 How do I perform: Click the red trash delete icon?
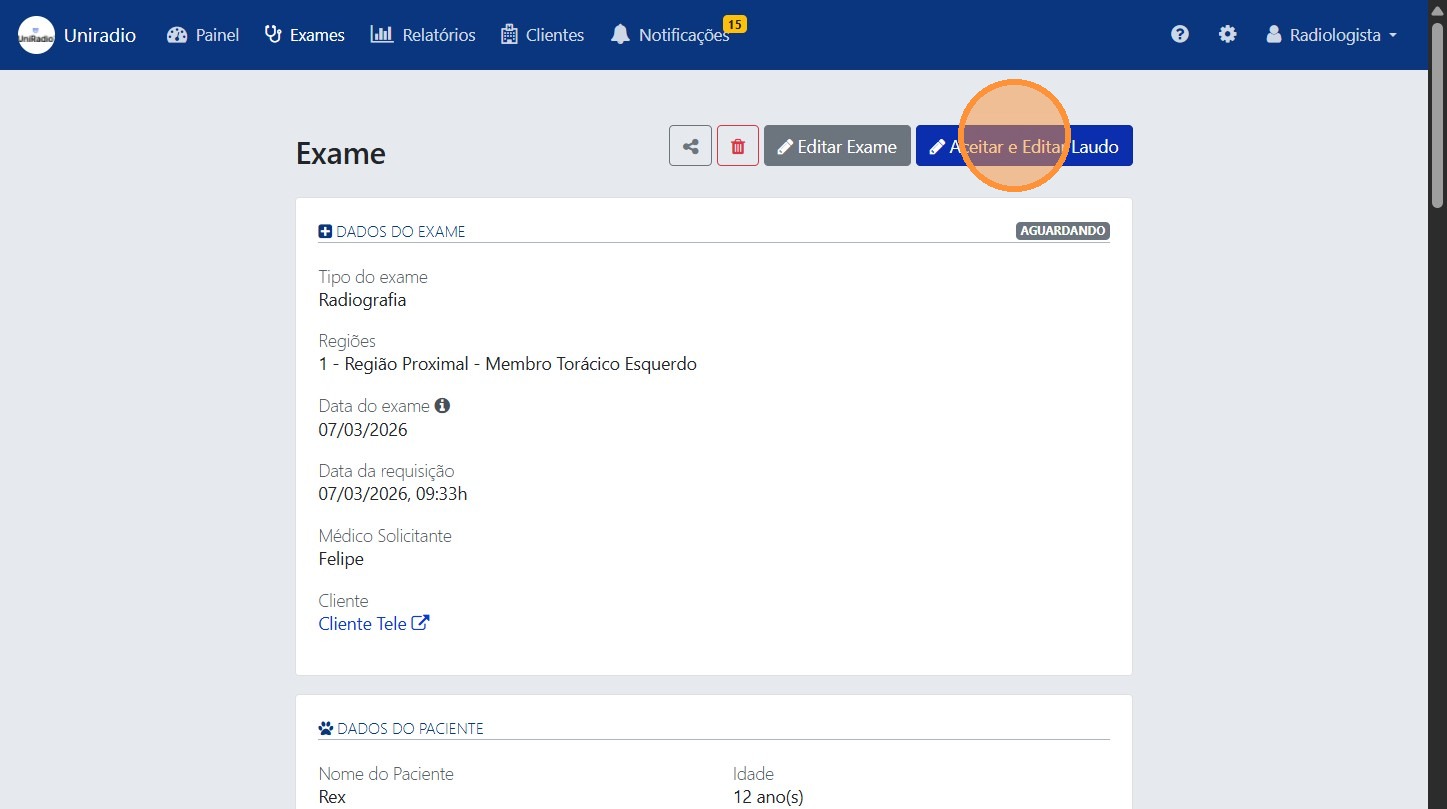coord(738,146)
